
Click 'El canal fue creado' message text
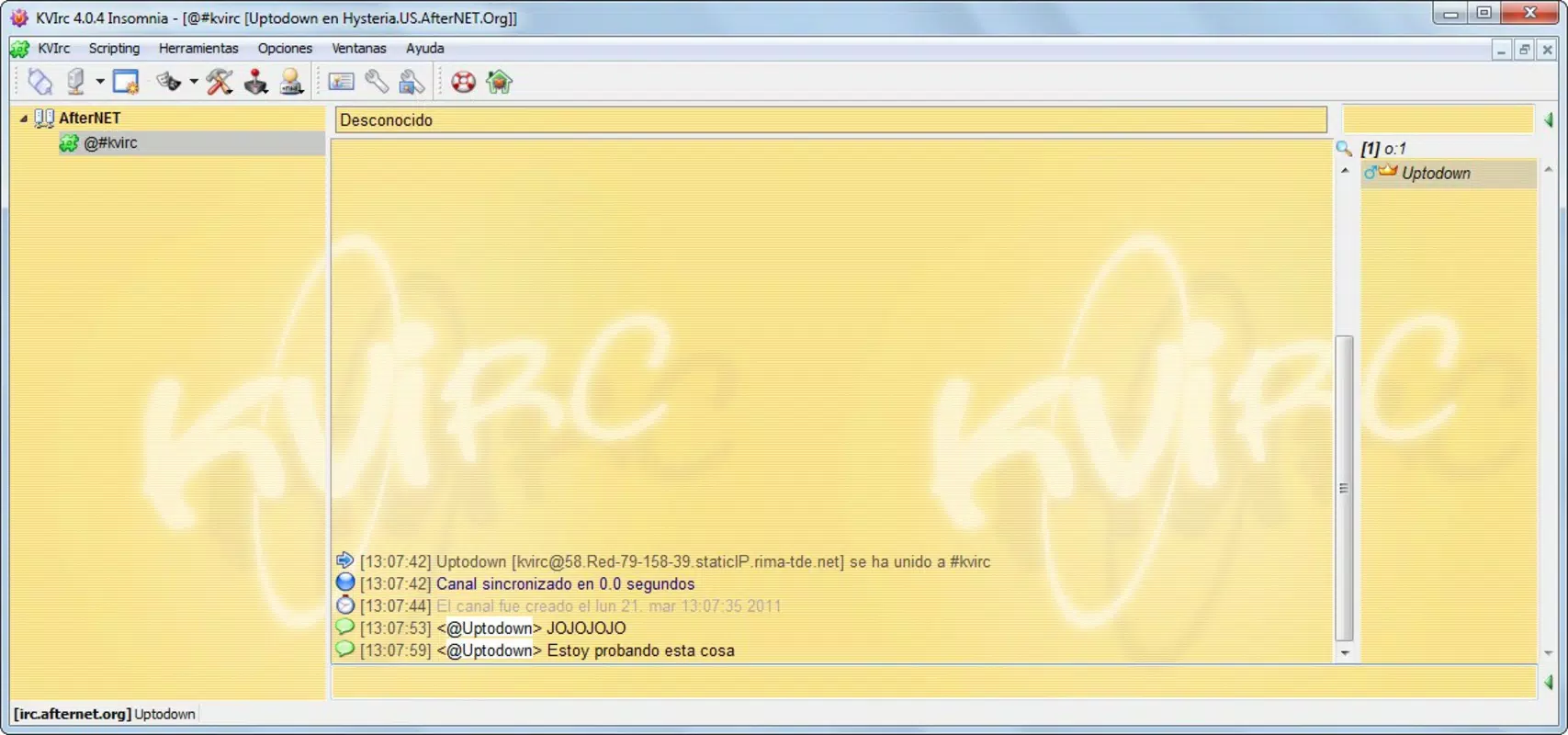608,606
